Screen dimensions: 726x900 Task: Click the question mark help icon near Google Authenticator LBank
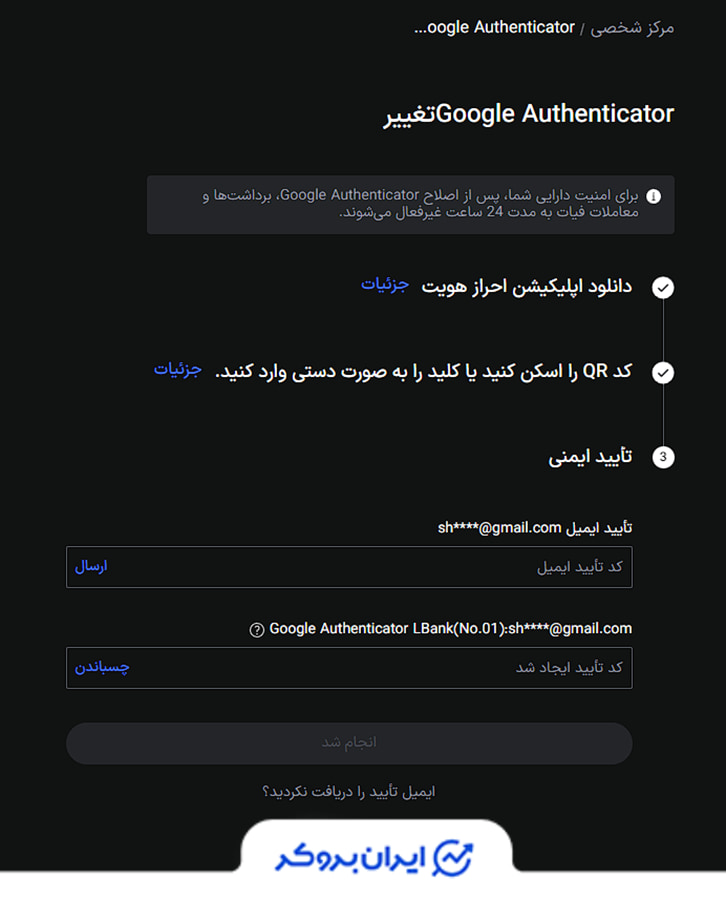[260, 629]
